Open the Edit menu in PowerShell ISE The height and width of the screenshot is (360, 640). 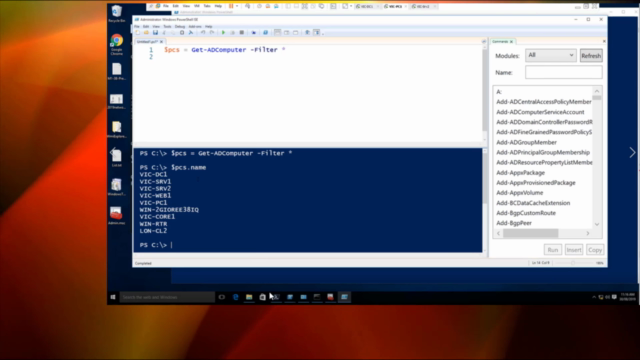coord(146,27)
